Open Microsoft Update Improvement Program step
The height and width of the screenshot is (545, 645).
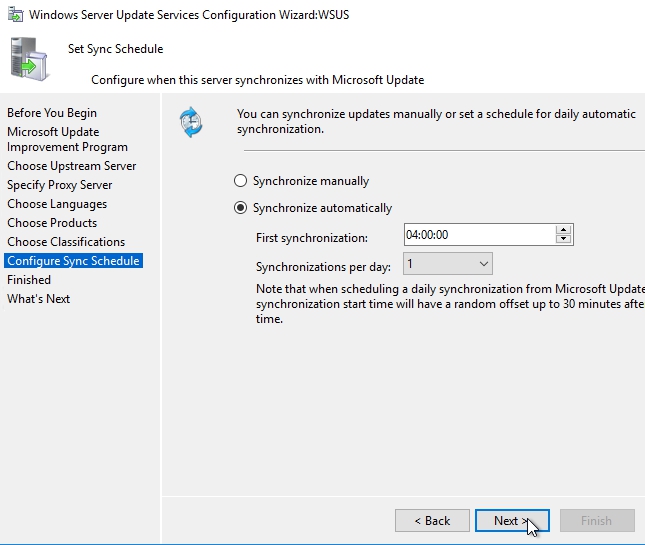(67, 139)
